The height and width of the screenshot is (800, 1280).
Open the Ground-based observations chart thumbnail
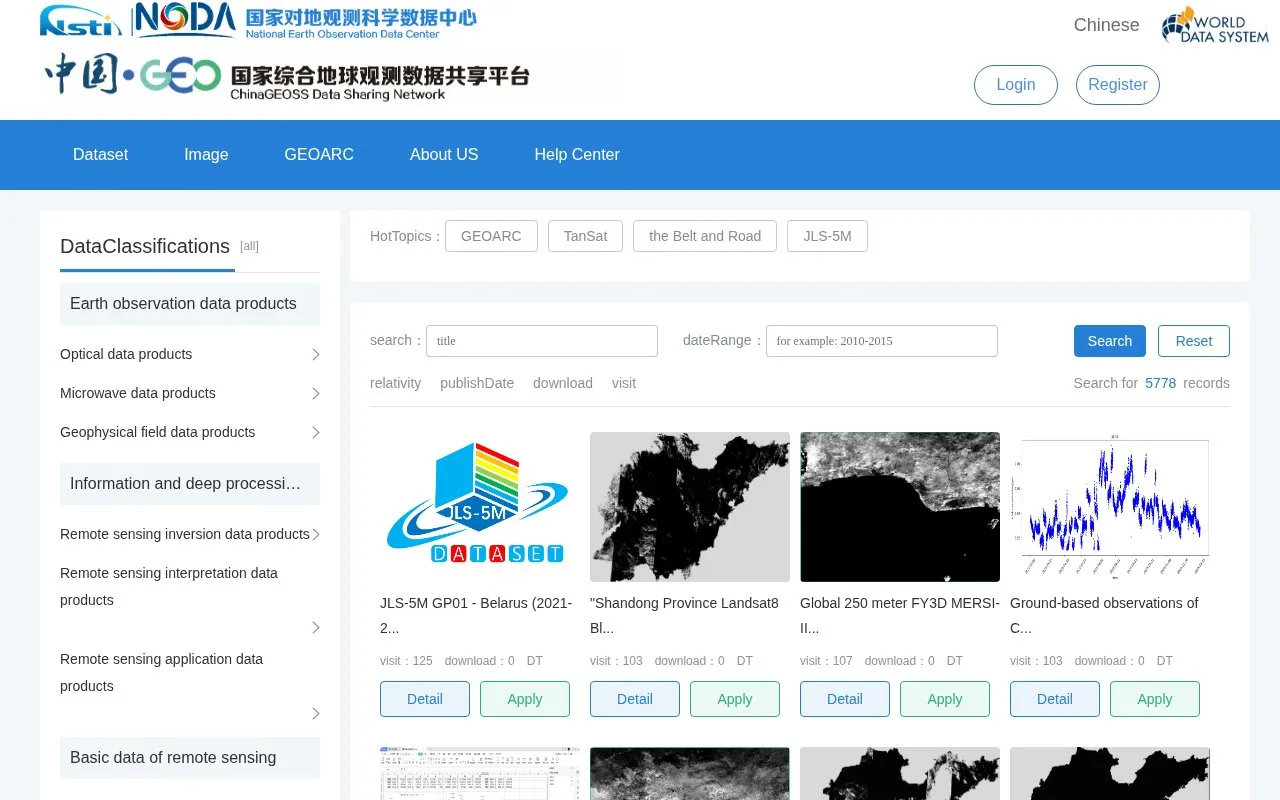pyautogui.click(x=1110, y=507)
